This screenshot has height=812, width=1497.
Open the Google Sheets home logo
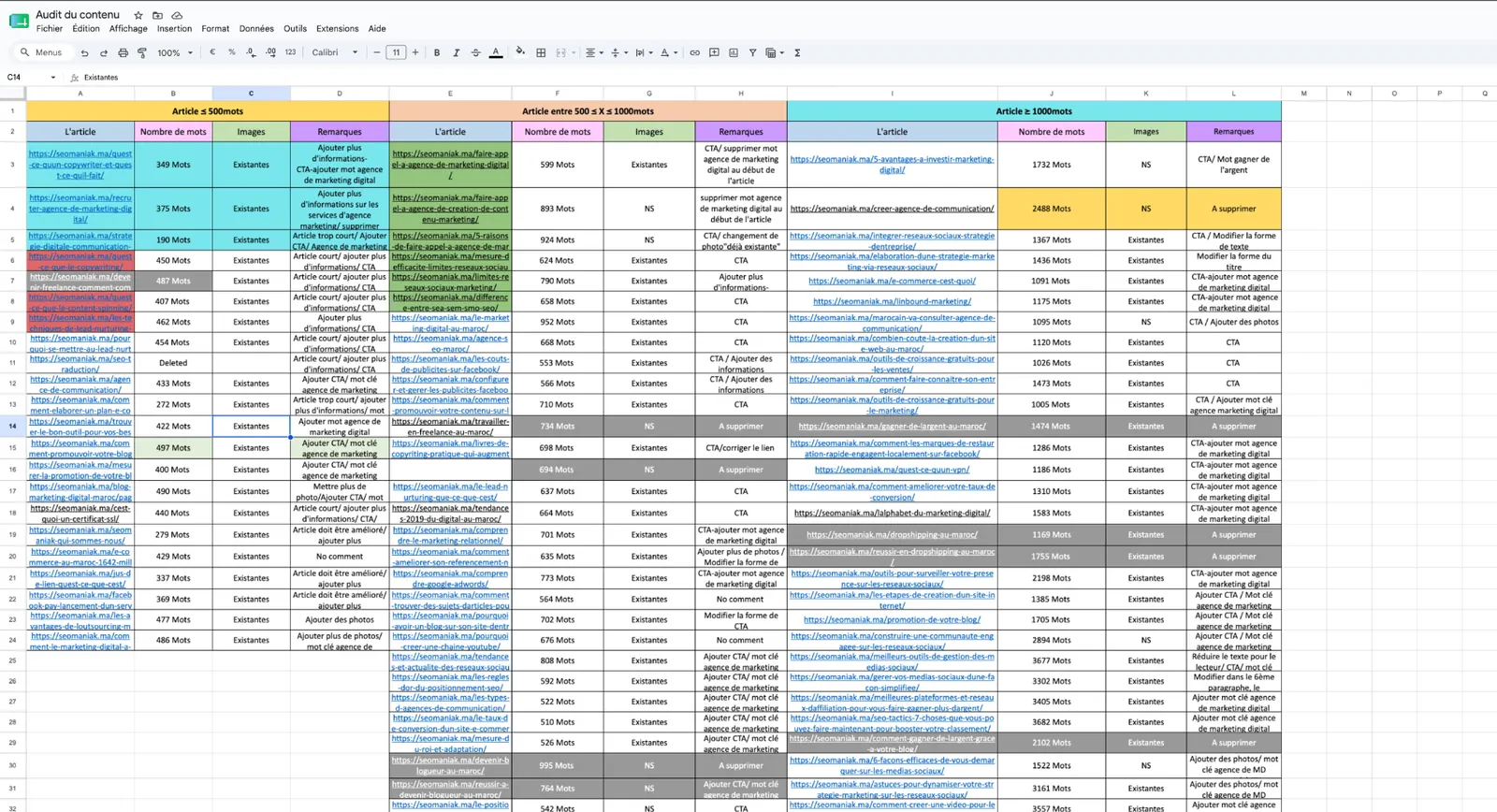19,21
